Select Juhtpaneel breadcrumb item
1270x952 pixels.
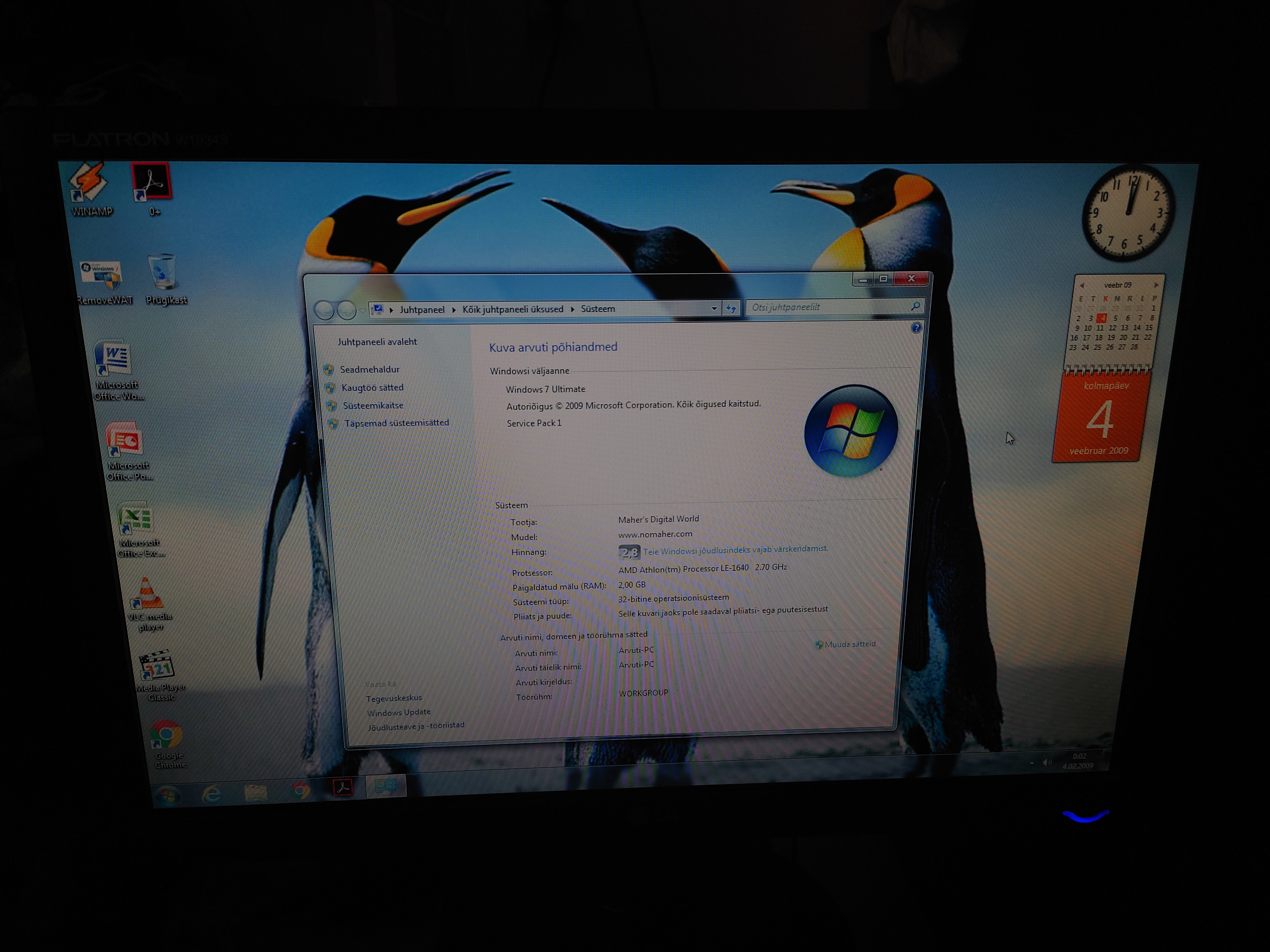(x=422, y=310)
